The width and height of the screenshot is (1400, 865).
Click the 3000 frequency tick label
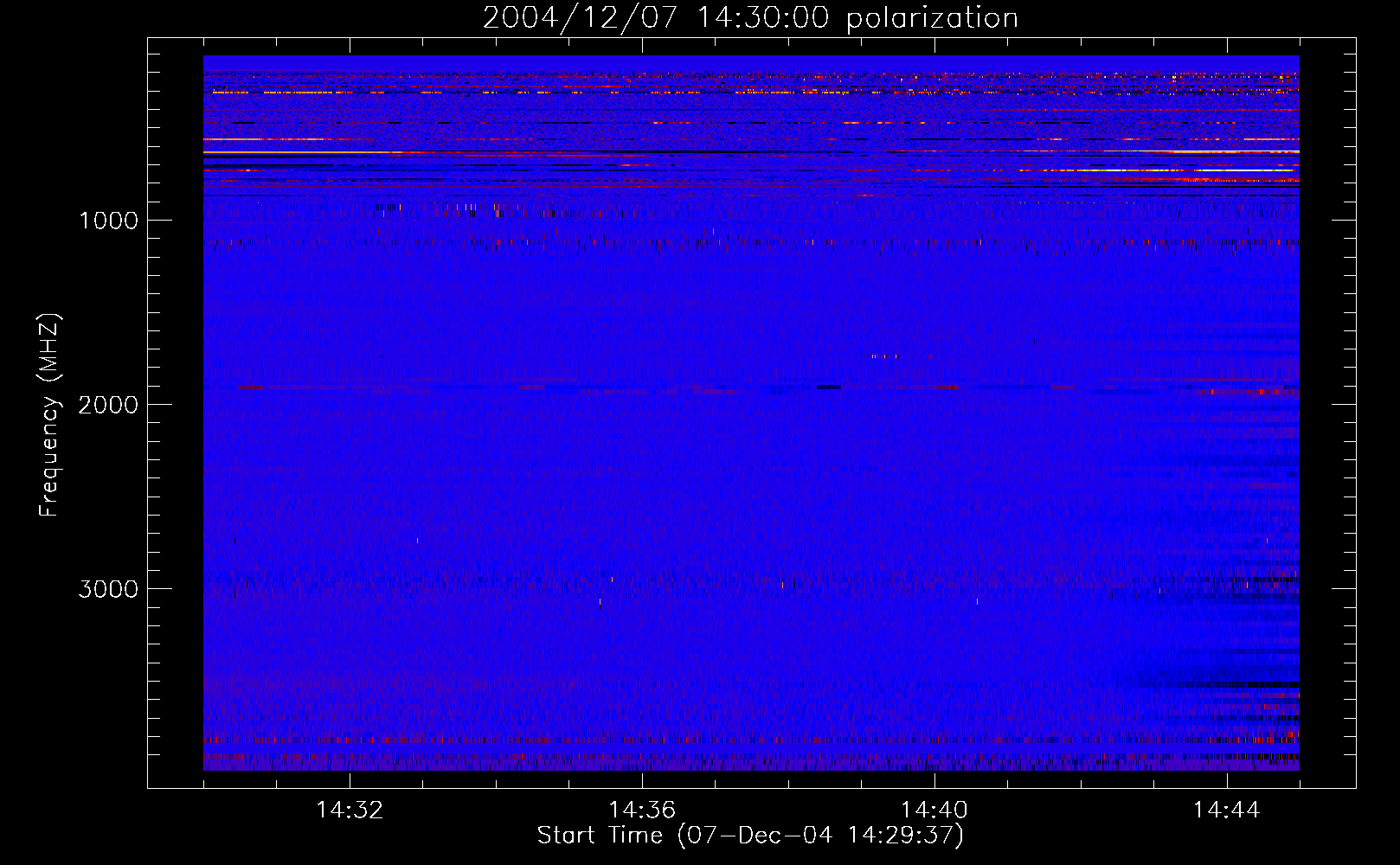coord(108,589)
